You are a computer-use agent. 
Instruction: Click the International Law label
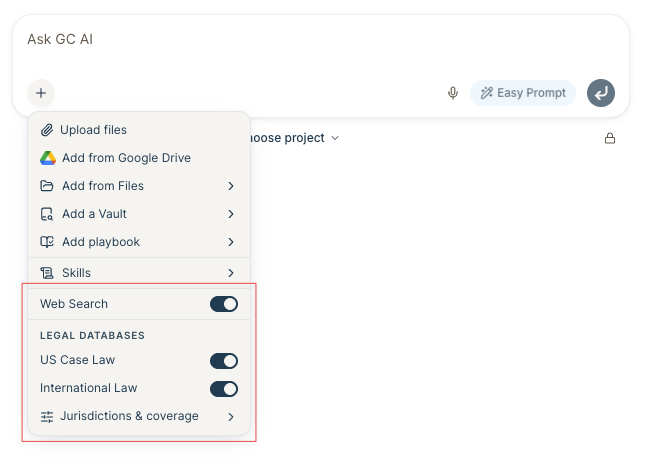pos(88,388)
